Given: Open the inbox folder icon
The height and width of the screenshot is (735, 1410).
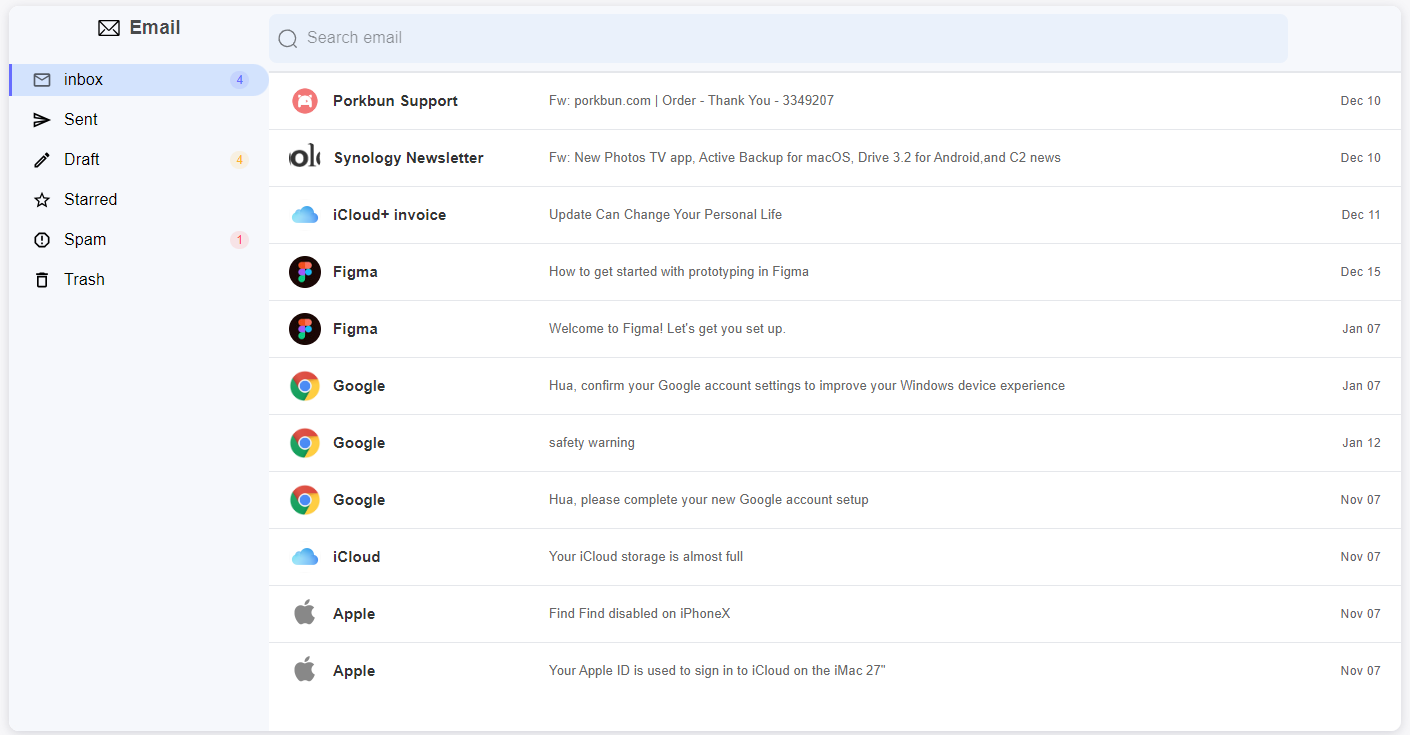Looking at the screenshot, I should point(41,79).
